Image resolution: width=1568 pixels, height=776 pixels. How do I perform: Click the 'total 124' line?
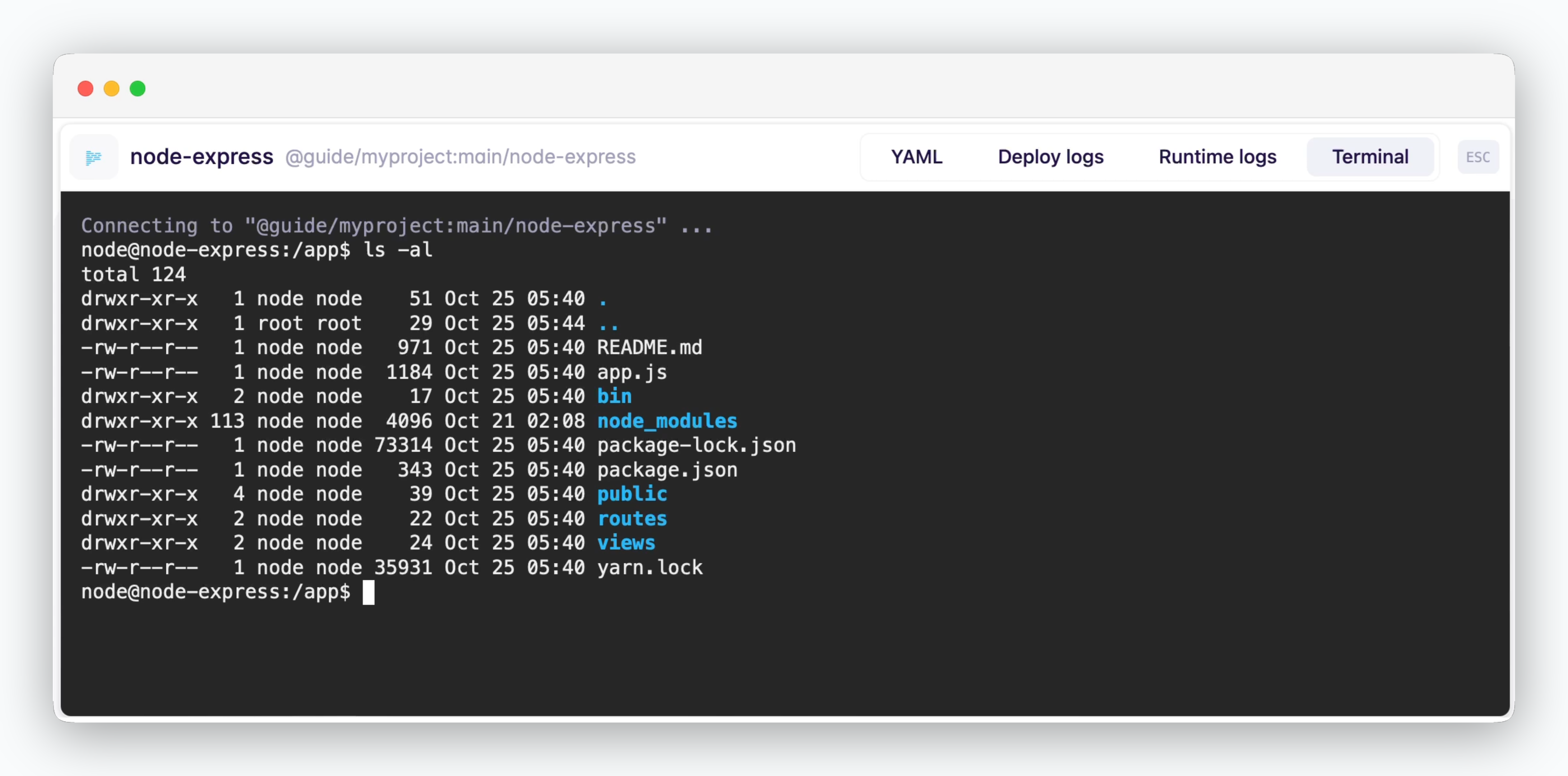[x=133, y=274]
